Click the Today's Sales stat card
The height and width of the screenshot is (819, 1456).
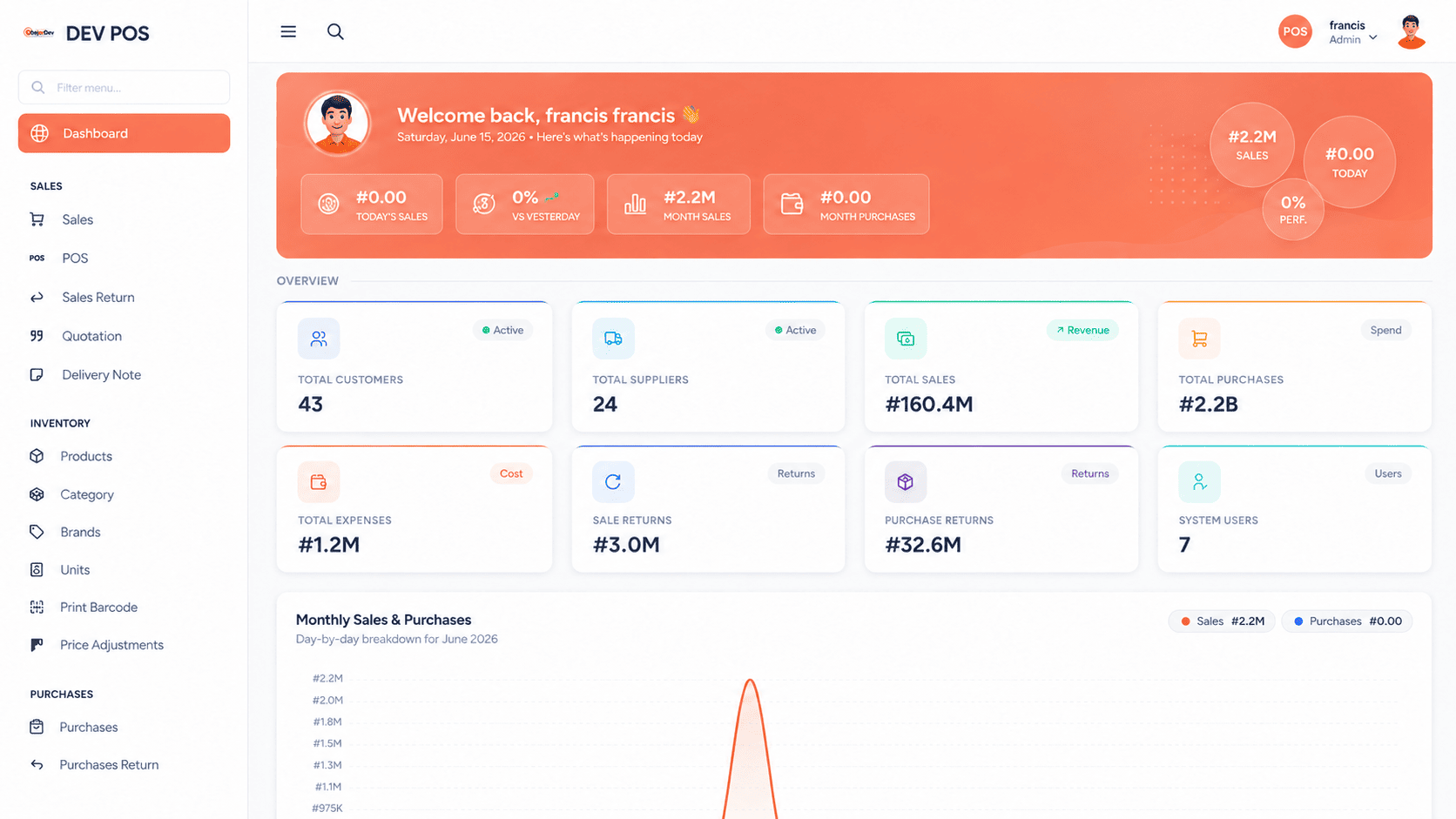point(372,205)
